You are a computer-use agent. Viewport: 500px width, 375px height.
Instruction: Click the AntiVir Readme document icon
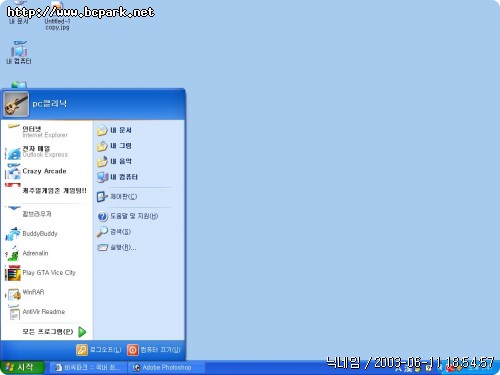pyautogui.click(x=14, y=313)
